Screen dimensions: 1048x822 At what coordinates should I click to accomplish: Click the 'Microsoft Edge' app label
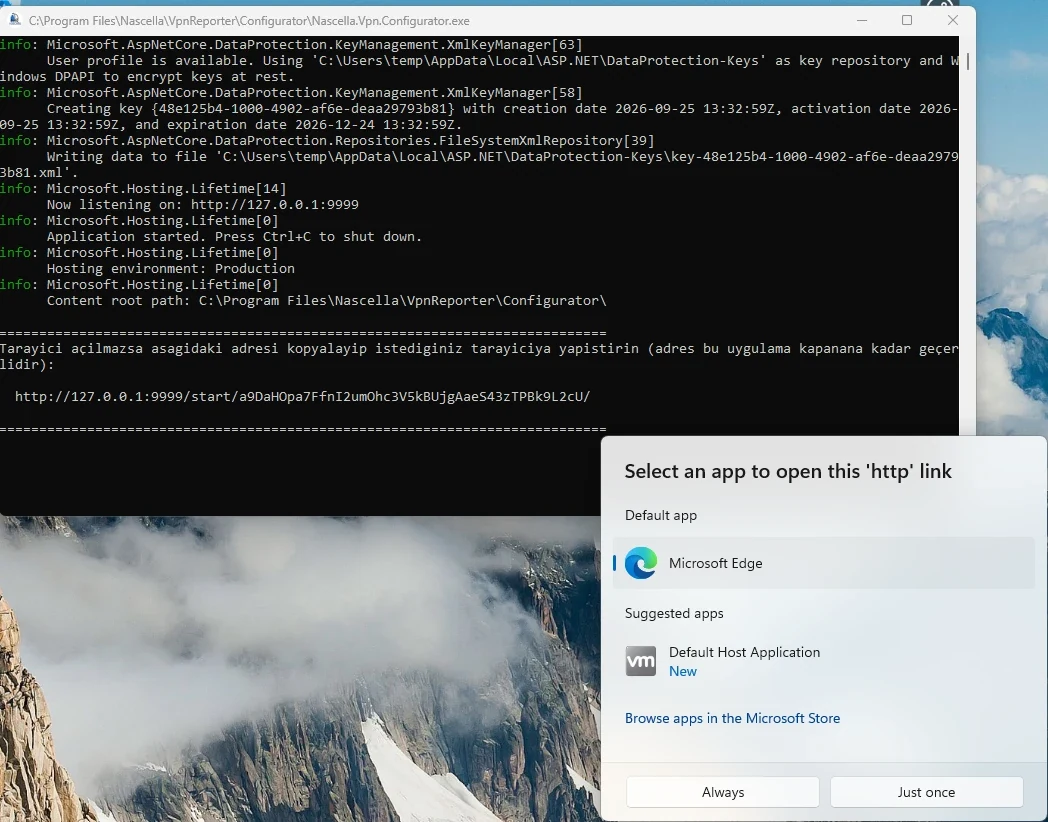point(715,563)
